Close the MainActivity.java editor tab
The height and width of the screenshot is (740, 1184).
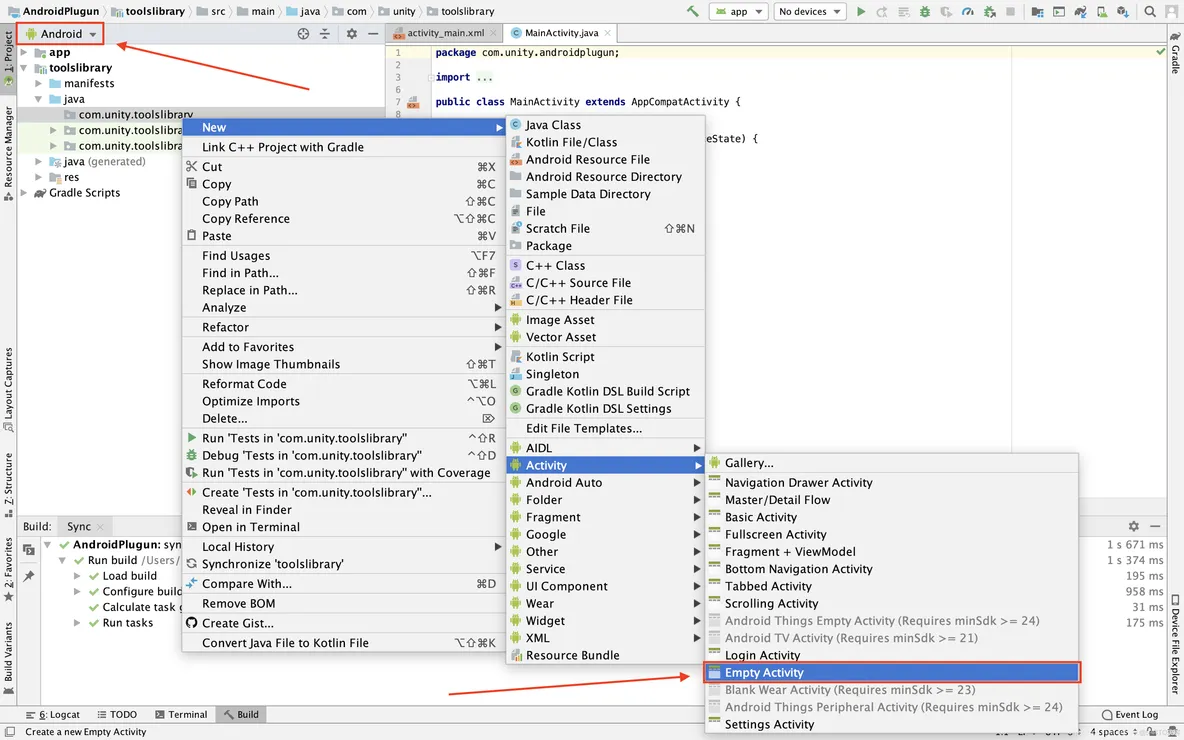(607, 33)
